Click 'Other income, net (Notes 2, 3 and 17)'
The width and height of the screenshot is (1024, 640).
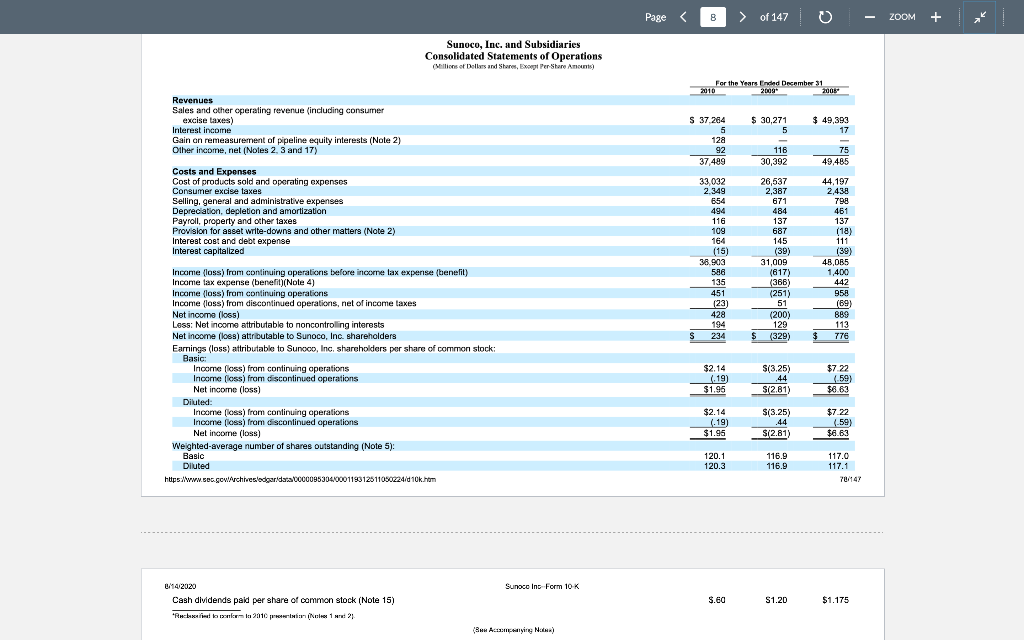click(244, 150)
